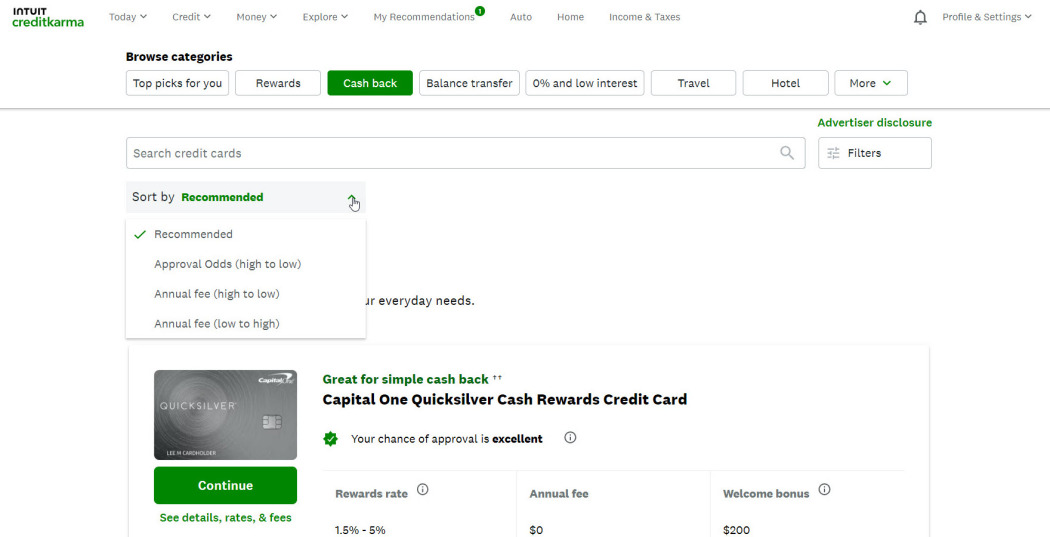
Task: Click the Capital One Quicksilver card title
Action: (x=505, y=400)
